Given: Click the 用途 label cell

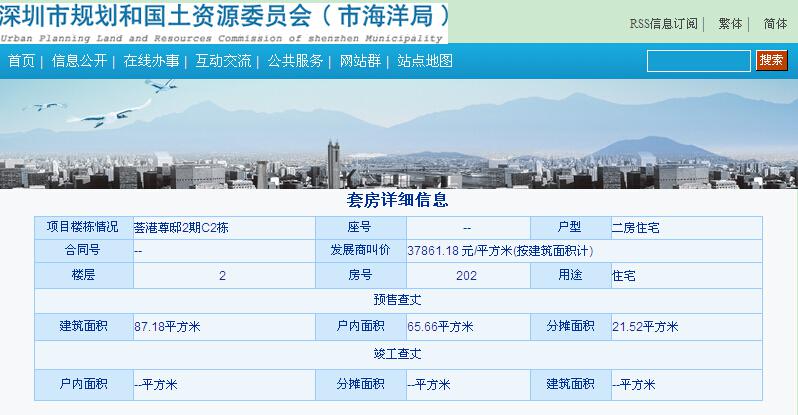Looking at the screenshot, I should 571,275.
